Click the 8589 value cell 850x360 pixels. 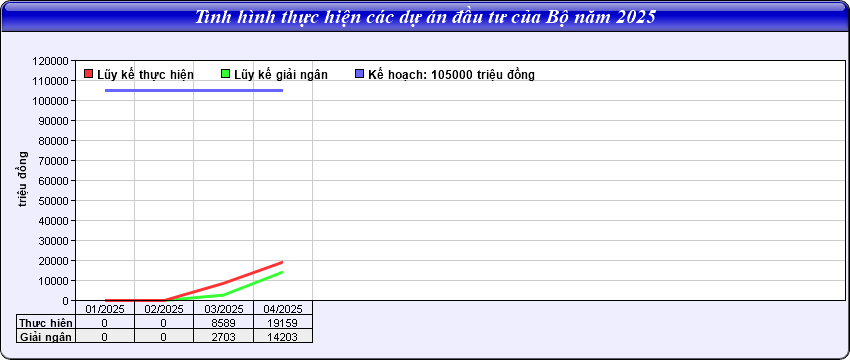(223, 323)
